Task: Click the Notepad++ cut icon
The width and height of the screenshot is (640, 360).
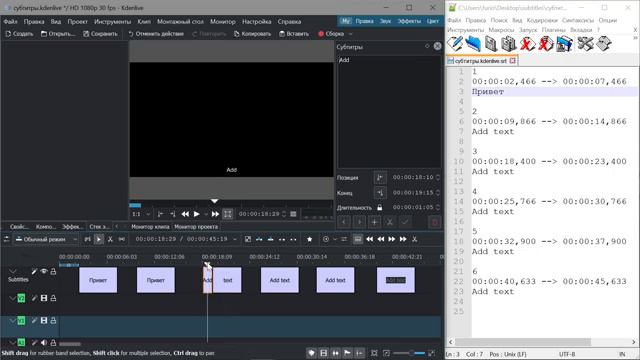Action: pos(585,44)
